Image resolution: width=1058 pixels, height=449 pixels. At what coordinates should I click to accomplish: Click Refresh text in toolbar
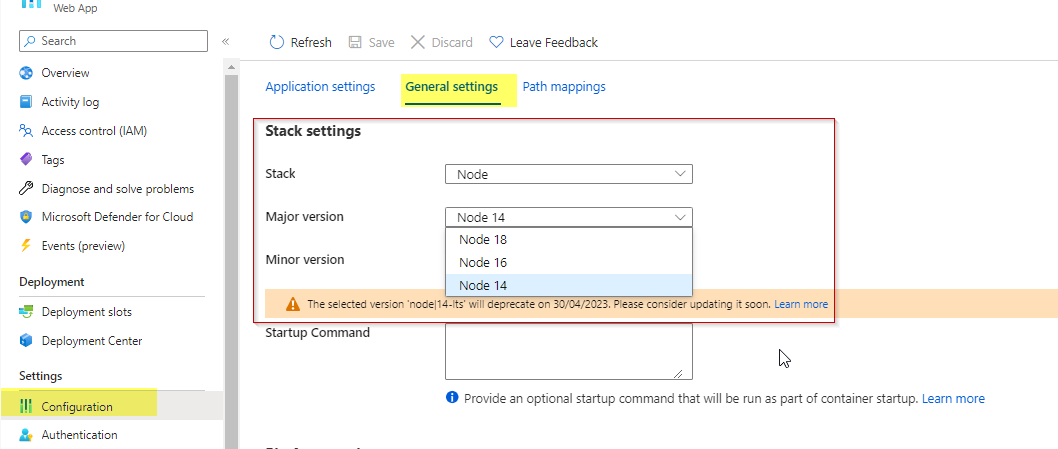pos(311,43)
